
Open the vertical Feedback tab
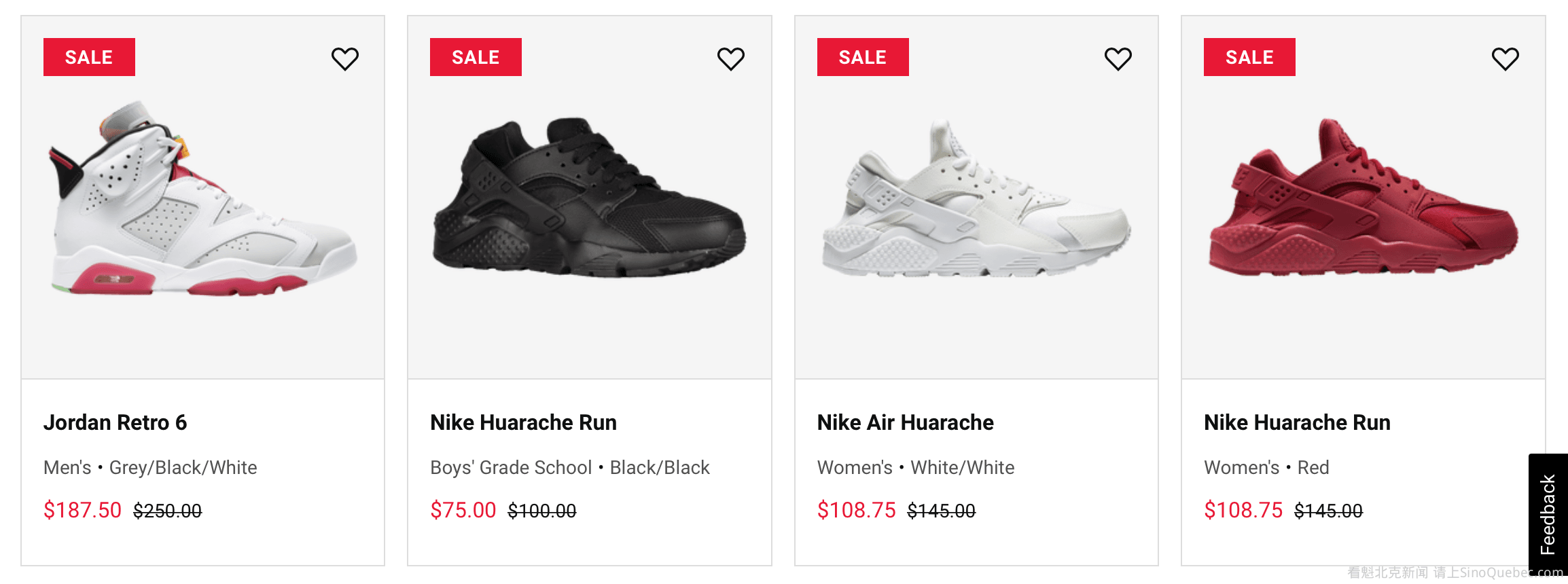tap(1548, 514)
